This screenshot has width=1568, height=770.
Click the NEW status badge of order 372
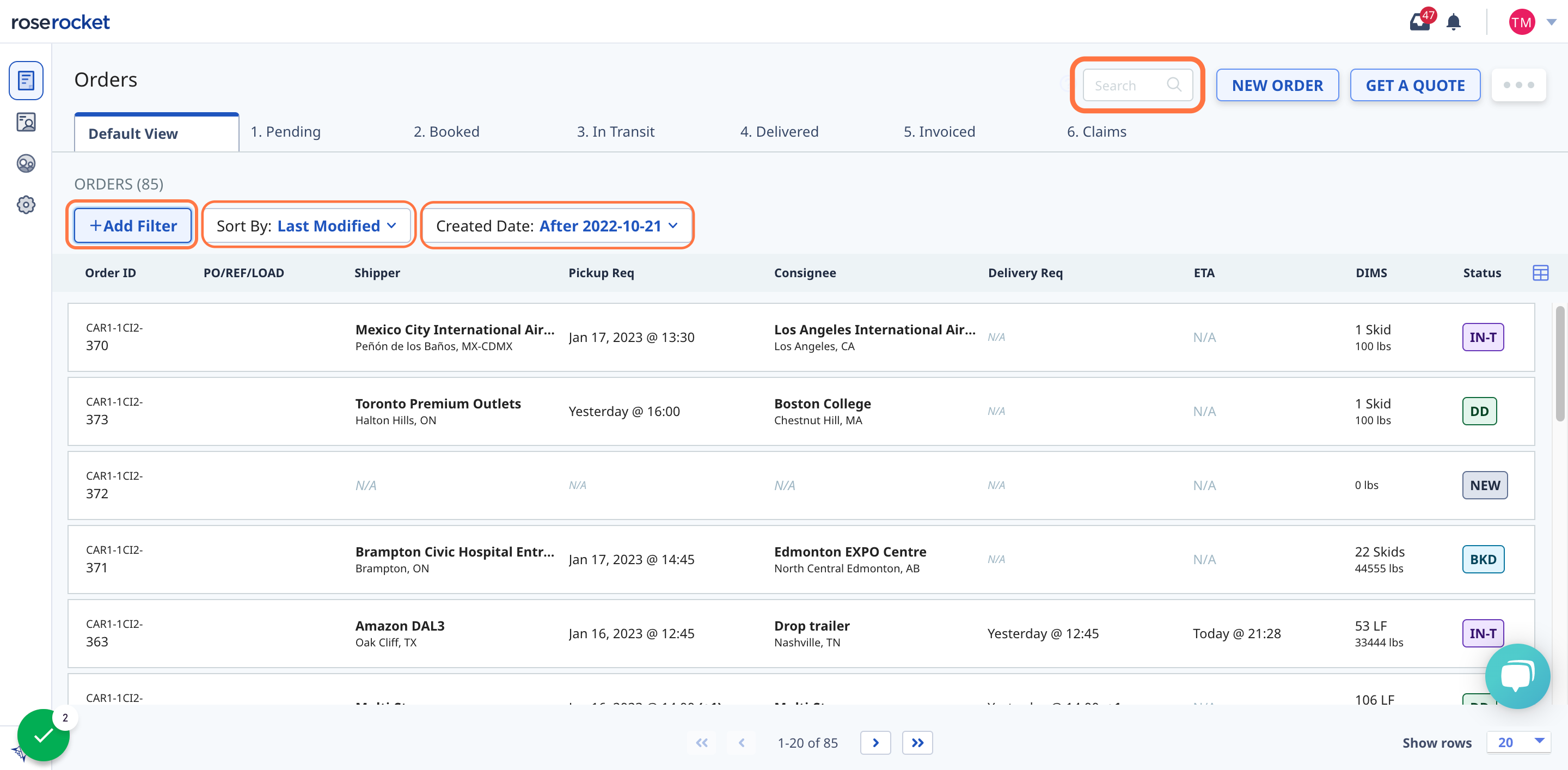point(1485,485)
